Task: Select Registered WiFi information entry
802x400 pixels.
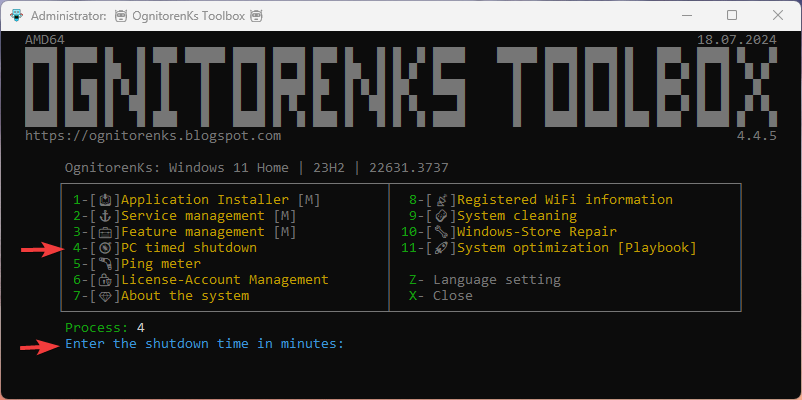Action: coord(541,199)
